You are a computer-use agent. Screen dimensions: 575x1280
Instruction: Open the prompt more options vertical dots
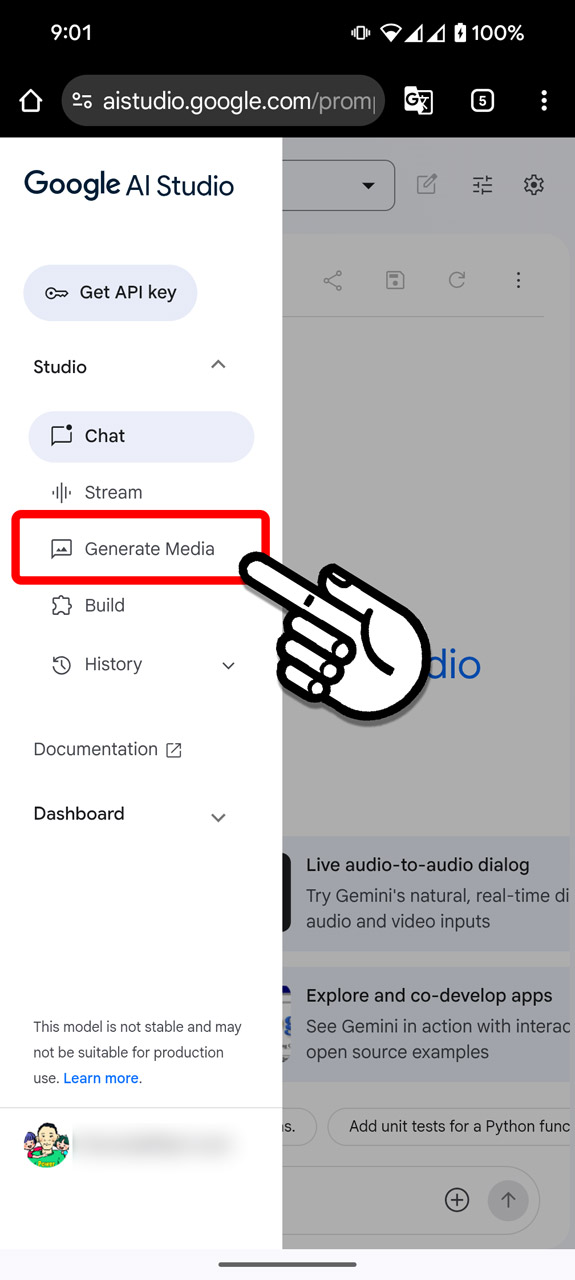coord(518,280)
